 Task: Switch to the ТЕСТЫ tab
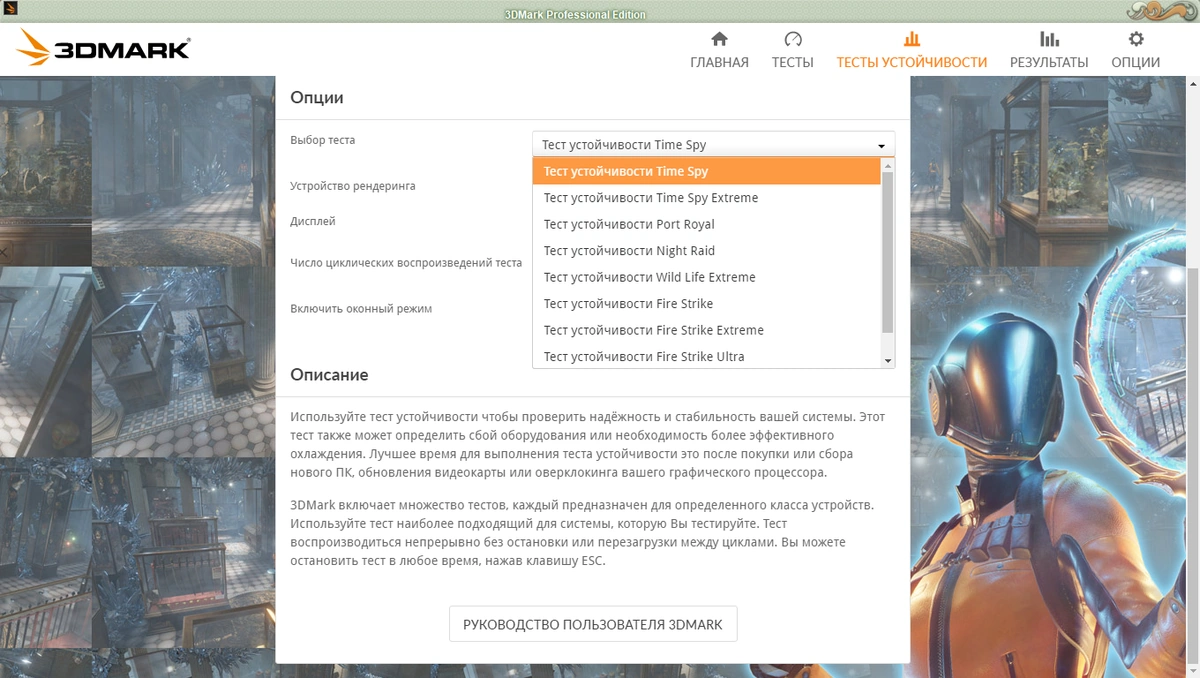pos(793,62)
